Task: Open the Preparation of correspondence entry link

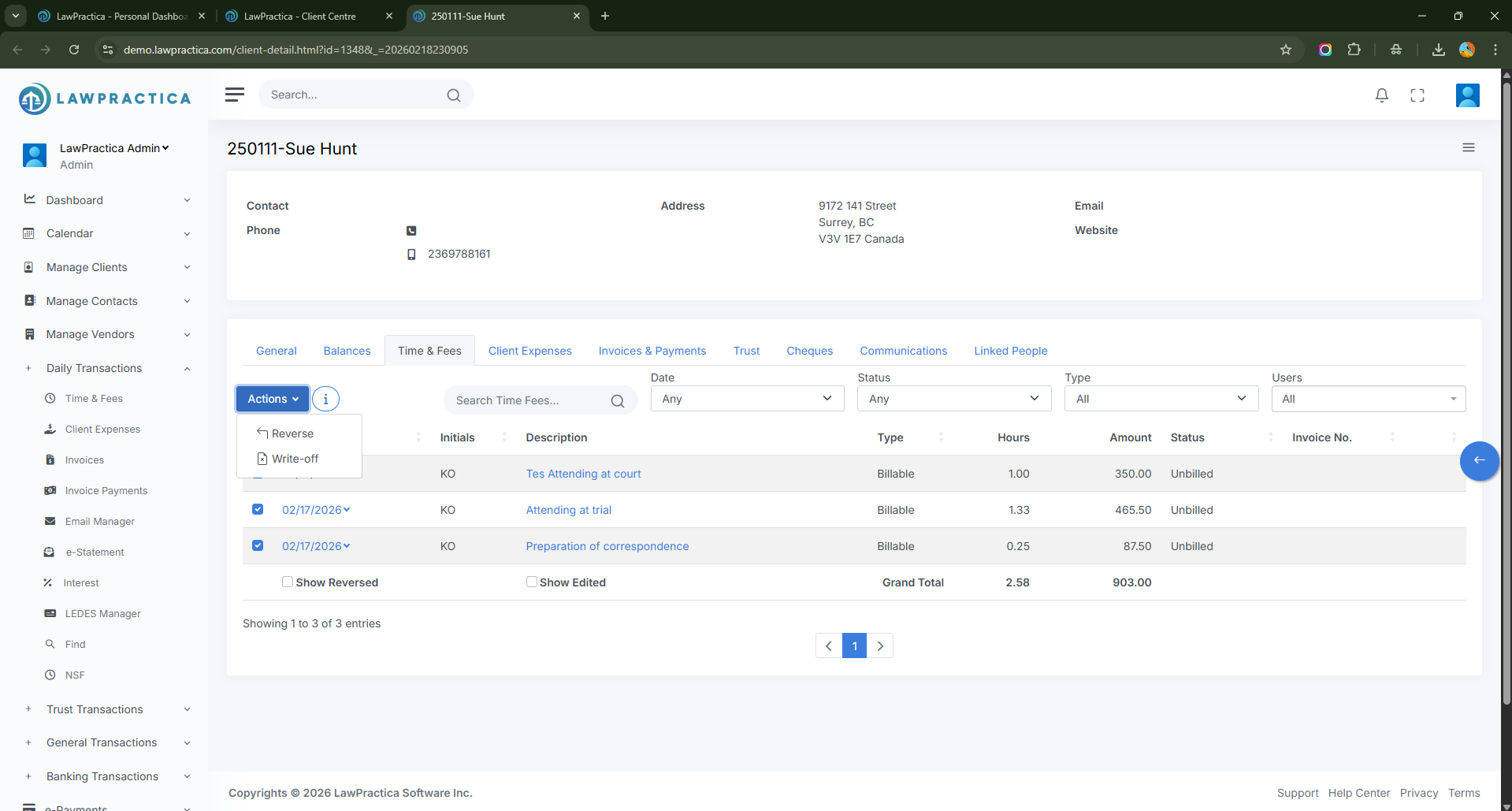Action: tap(607, 546)
